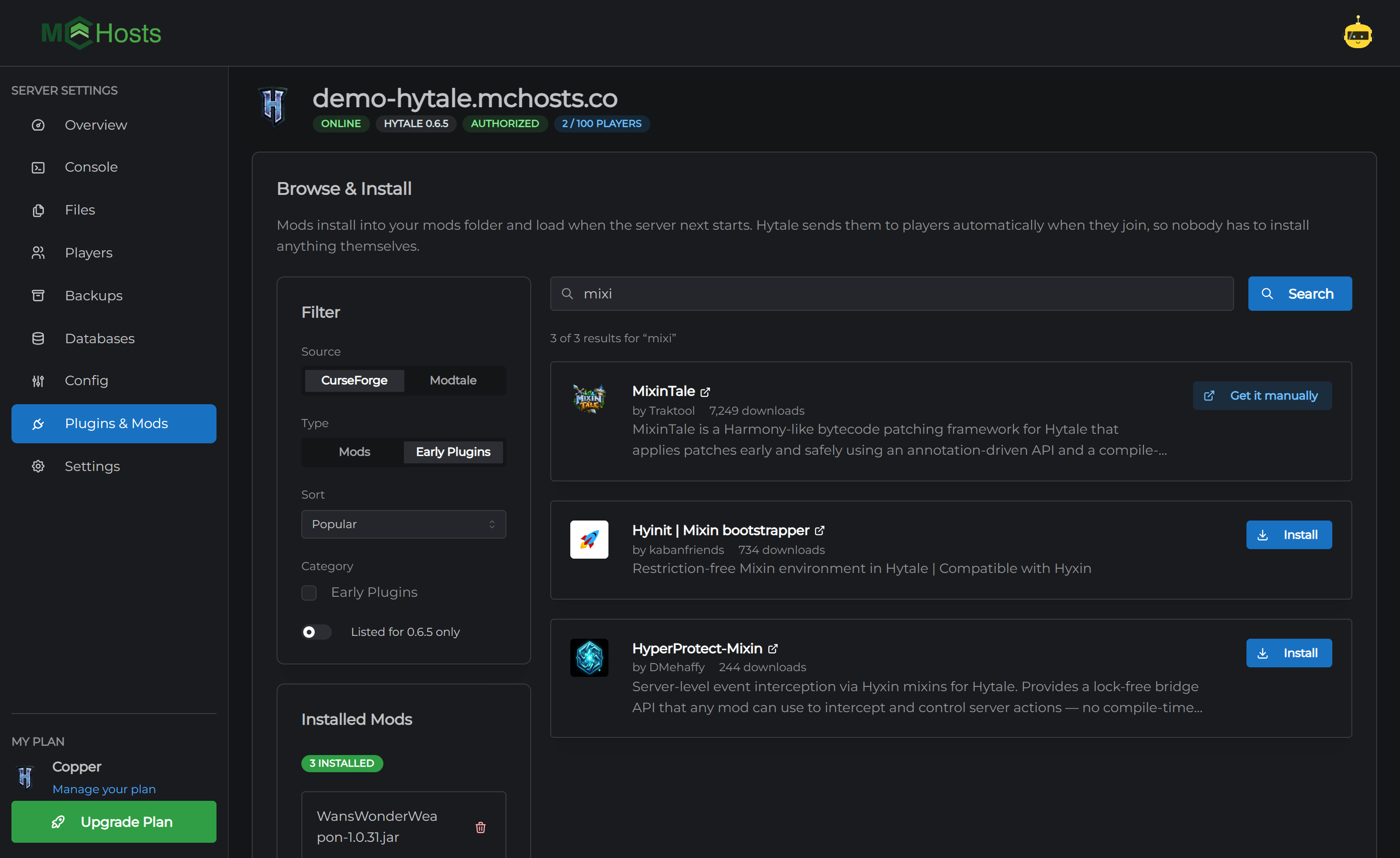Open HyperProtect-Mixin title link

697,648
